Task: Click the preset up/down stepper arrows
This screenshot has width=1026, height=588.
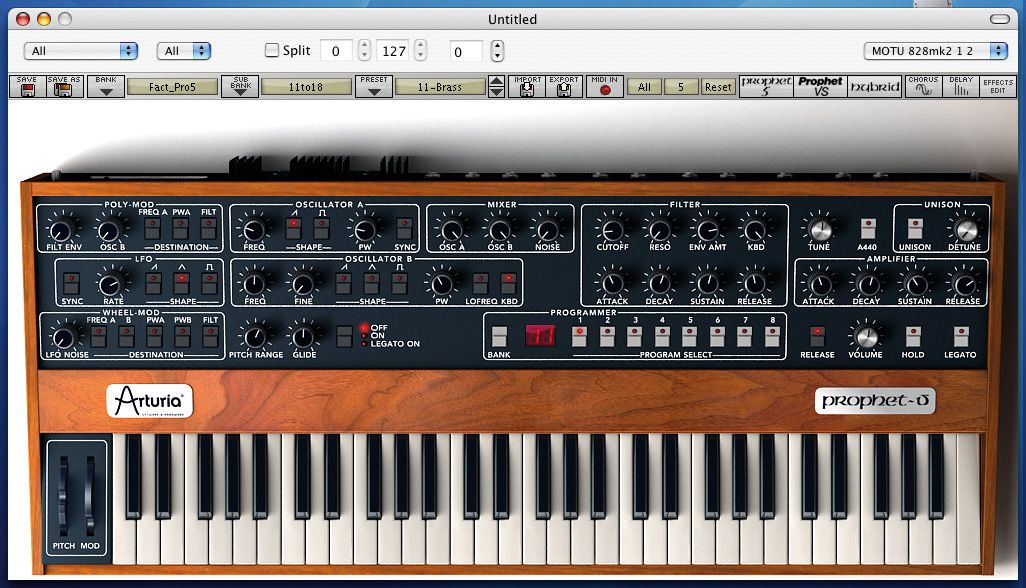Action: pos(497,86)
